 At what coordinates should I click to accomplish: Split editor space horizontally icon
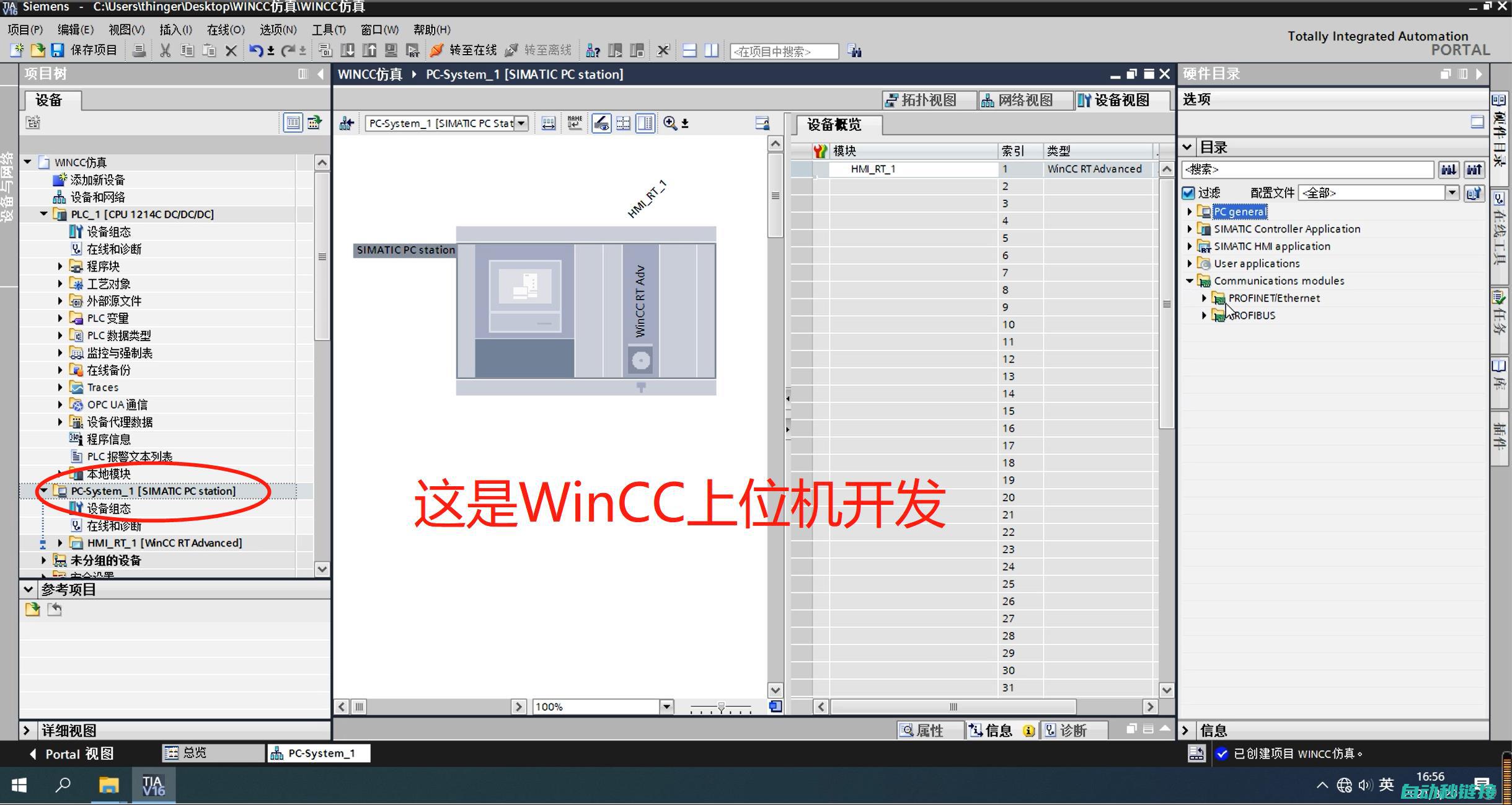689,51
